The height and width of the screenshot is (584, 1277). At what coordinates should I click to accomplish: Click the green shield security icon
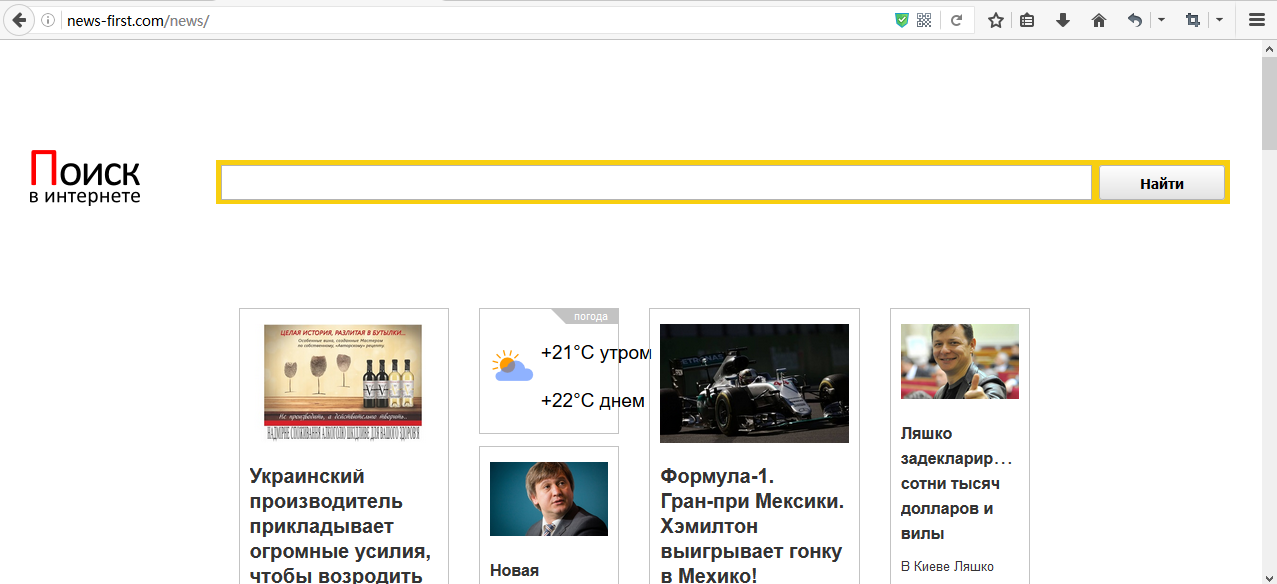[902, 20]
